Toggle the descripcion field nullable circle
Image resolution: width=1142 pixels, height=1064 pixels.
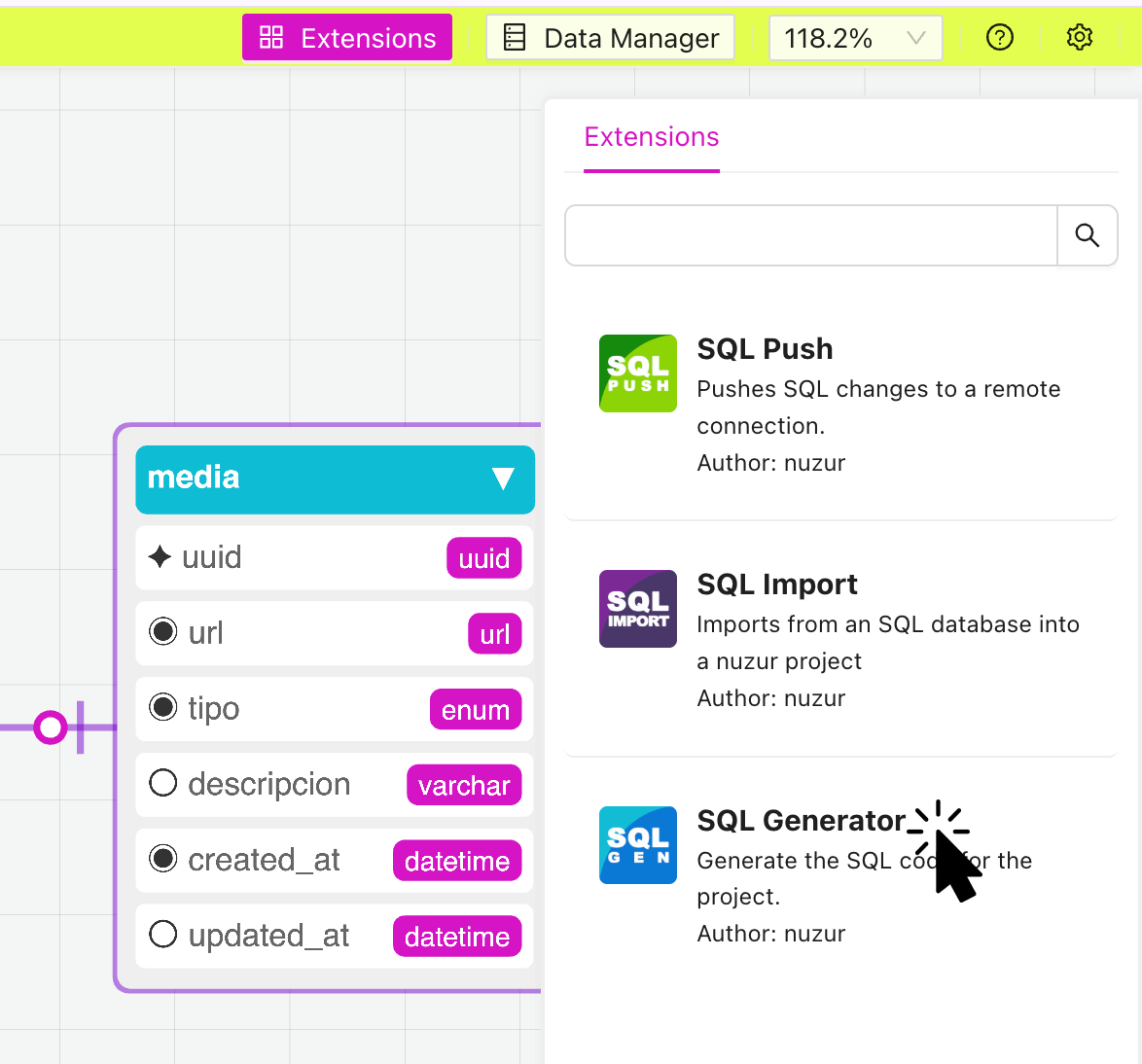click(162, 783)
